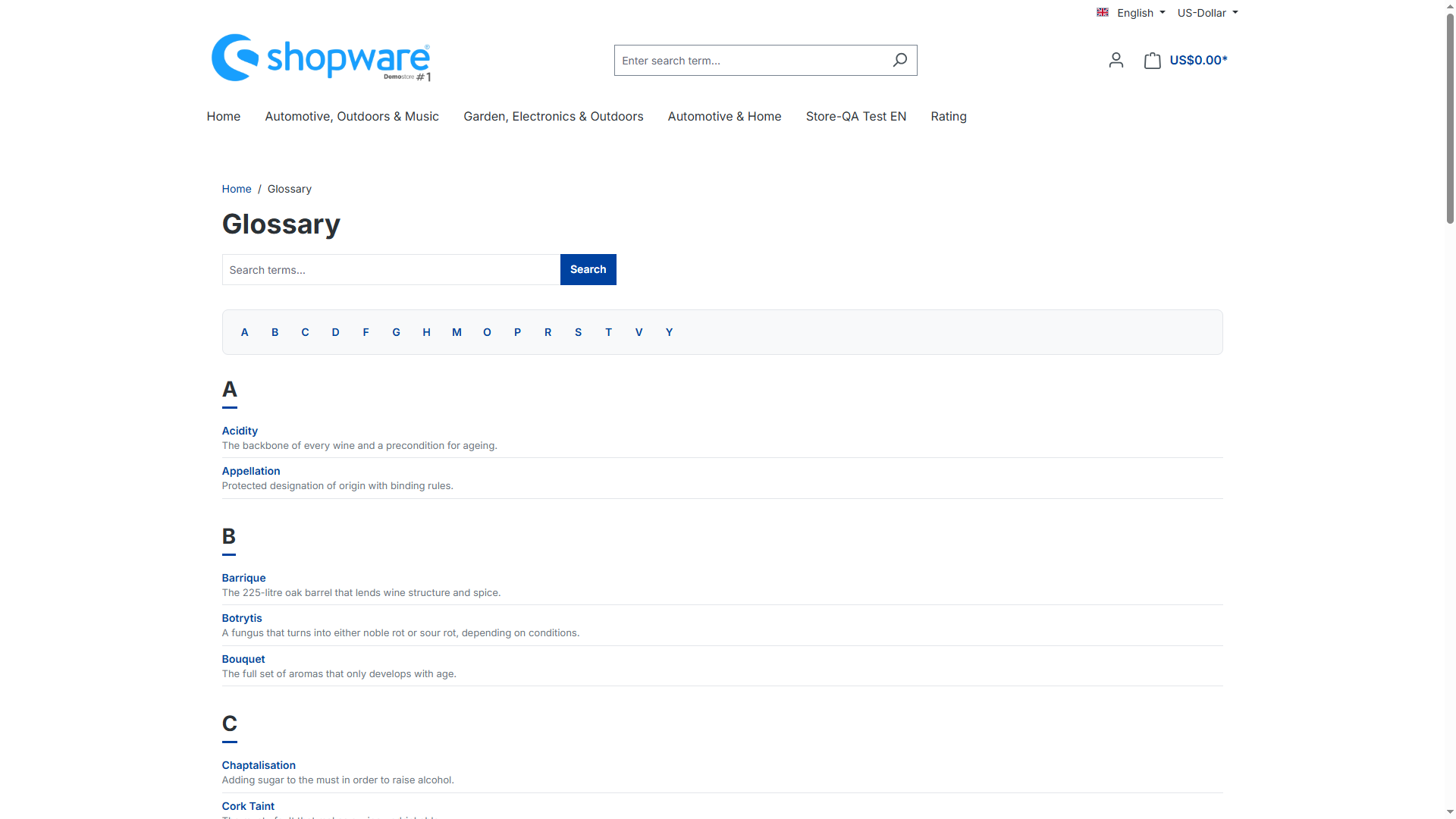Screen dimensions: 1456x819
Task: Jump to letter V in glossary index
Action: point(639,332)
